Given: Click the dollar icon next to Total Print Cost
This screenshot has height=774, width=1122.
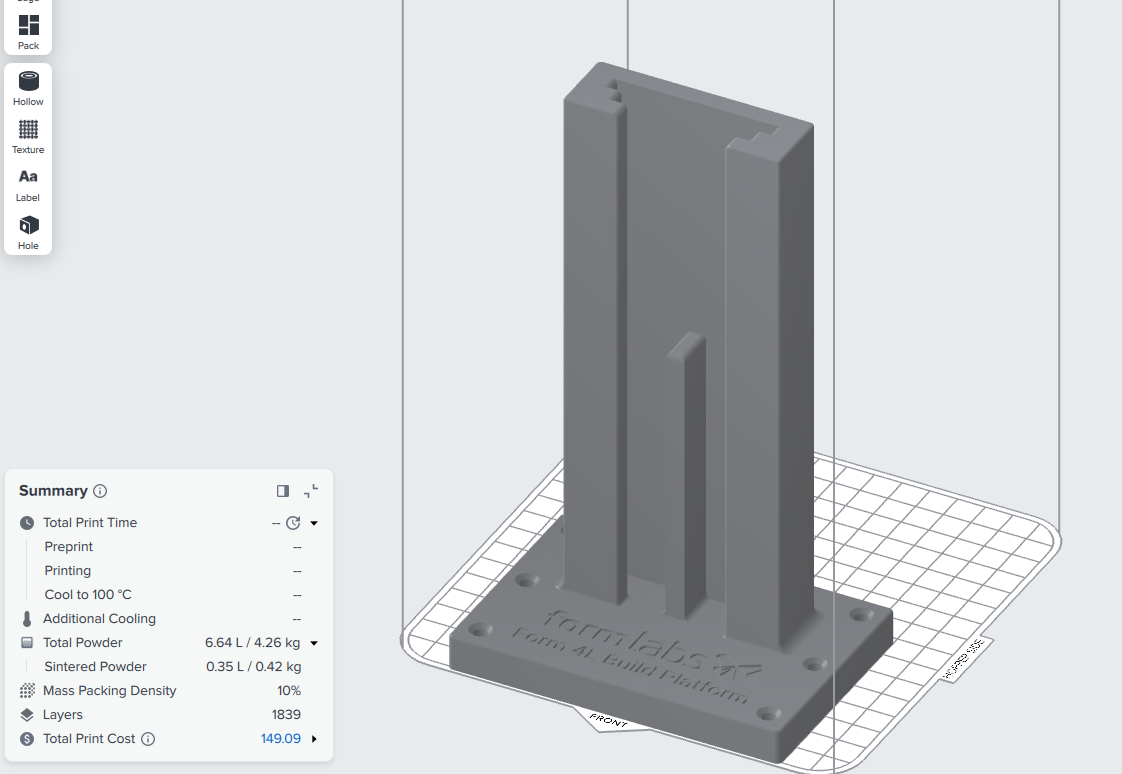Looking at the screenshot, I should coord(27,738).
